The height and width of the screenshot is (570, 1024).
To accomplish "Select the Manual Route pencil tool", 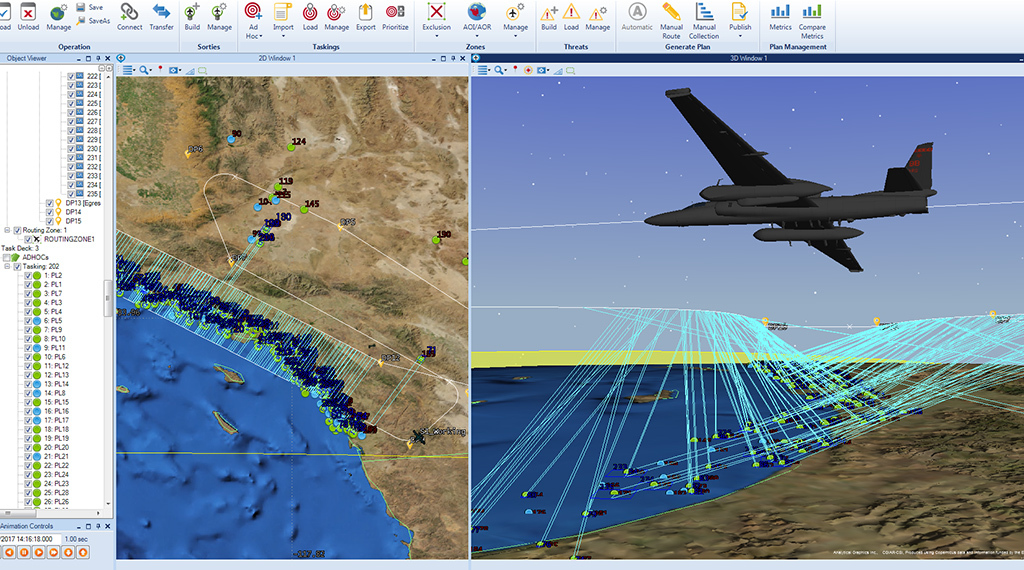I will point(671,16).
